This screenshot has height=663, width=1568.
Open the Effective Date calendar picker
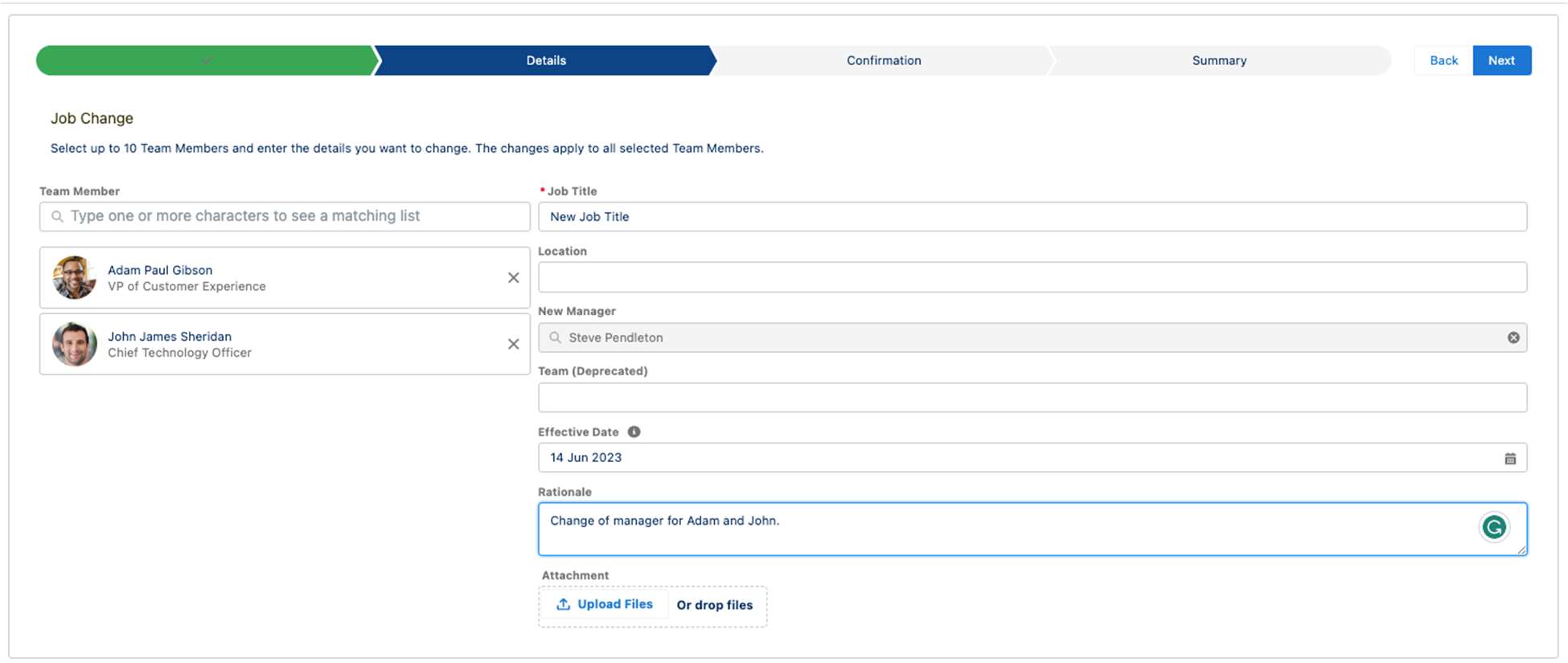coord(1509,458)
